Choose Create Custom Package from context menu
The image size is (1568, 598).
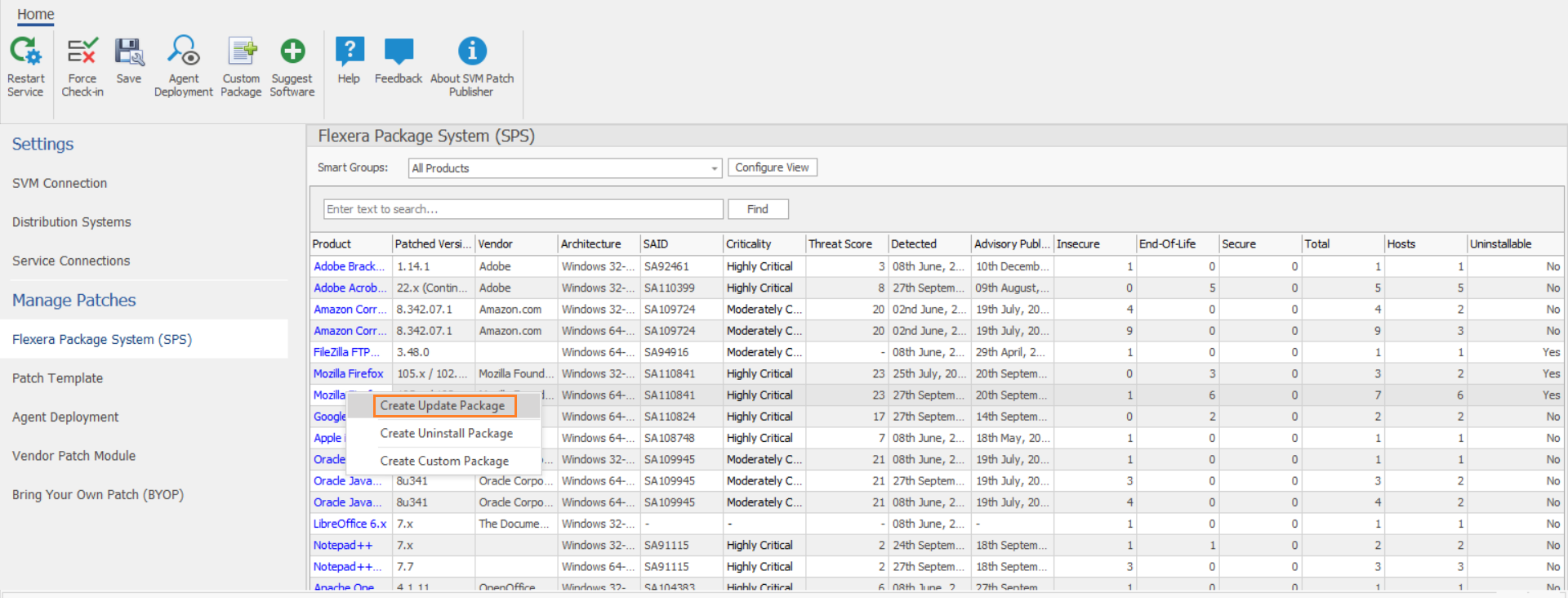pos(444,462)
